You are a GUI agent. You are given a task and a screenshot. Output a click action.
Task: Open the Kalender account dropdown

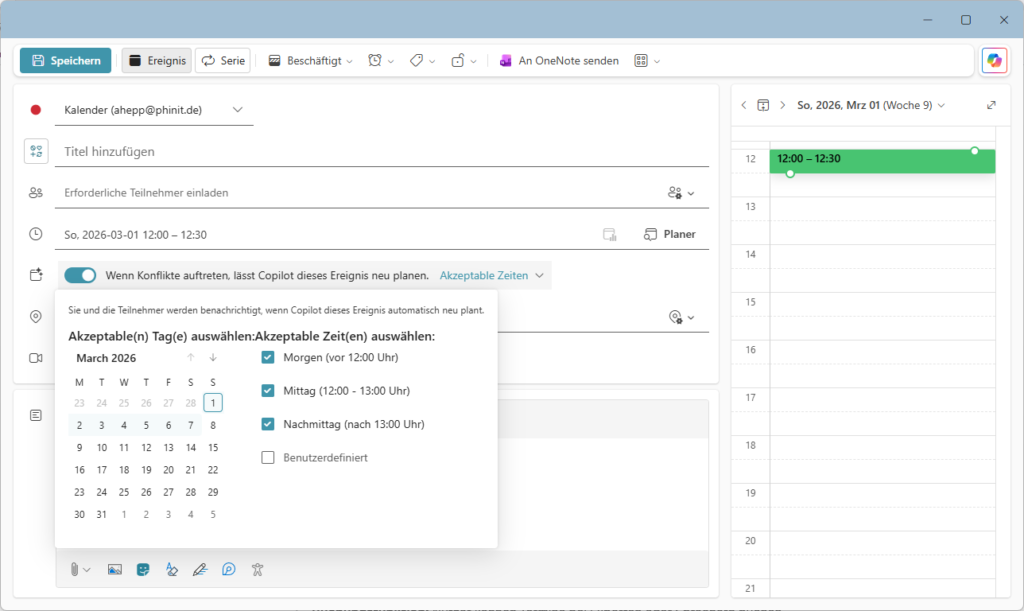238,110
